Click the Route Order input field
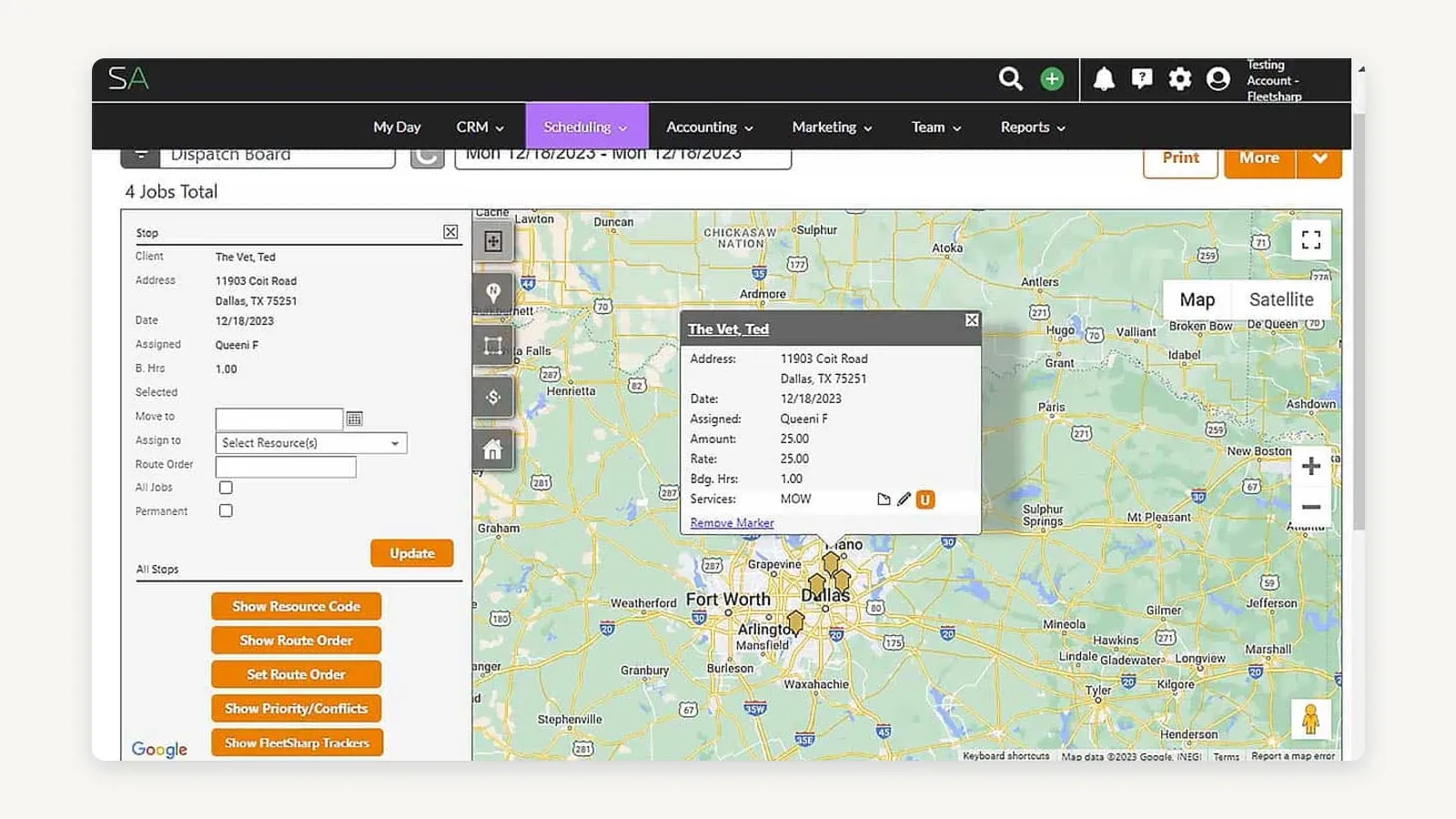The image size is (1456, 819). pyautogui.click(x=286, y=467)
